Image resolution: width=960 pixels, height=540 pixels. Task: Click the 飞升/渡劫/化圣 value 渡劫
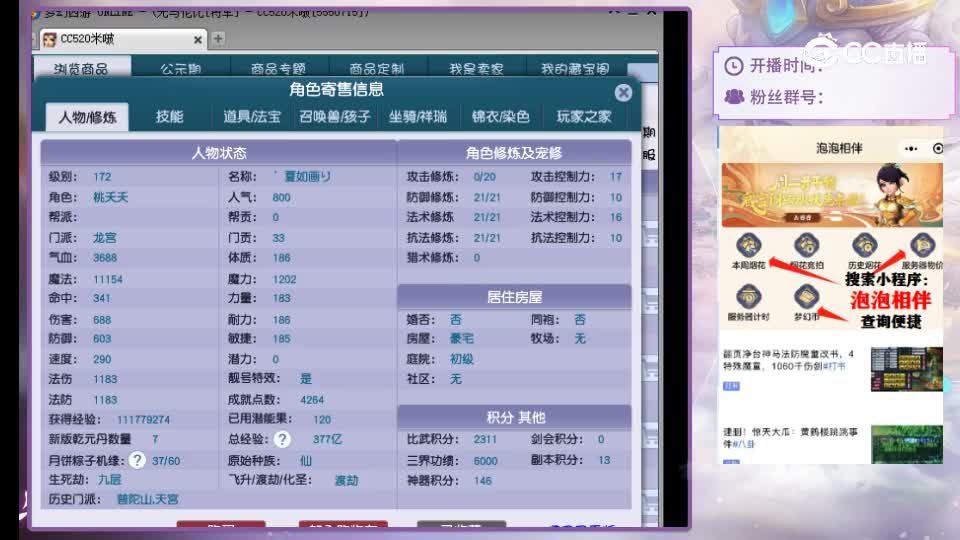click(346, 481)
